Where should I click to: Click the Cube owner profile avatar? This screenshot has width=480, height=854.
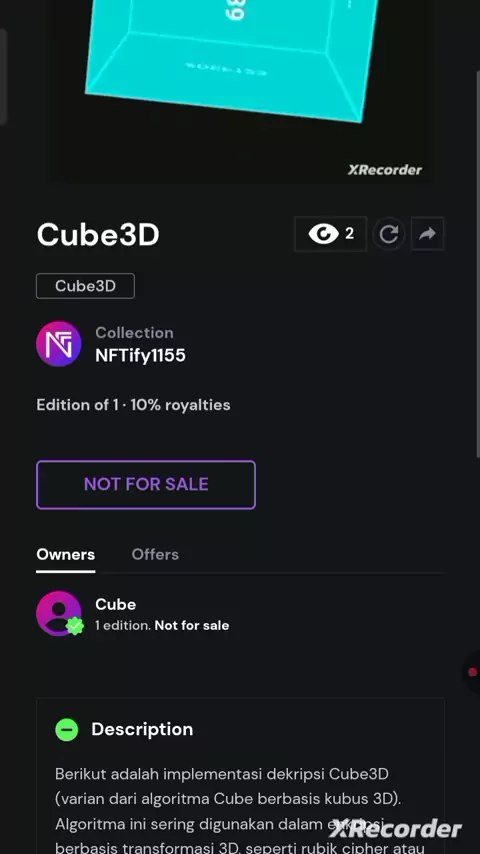point(59,613)
